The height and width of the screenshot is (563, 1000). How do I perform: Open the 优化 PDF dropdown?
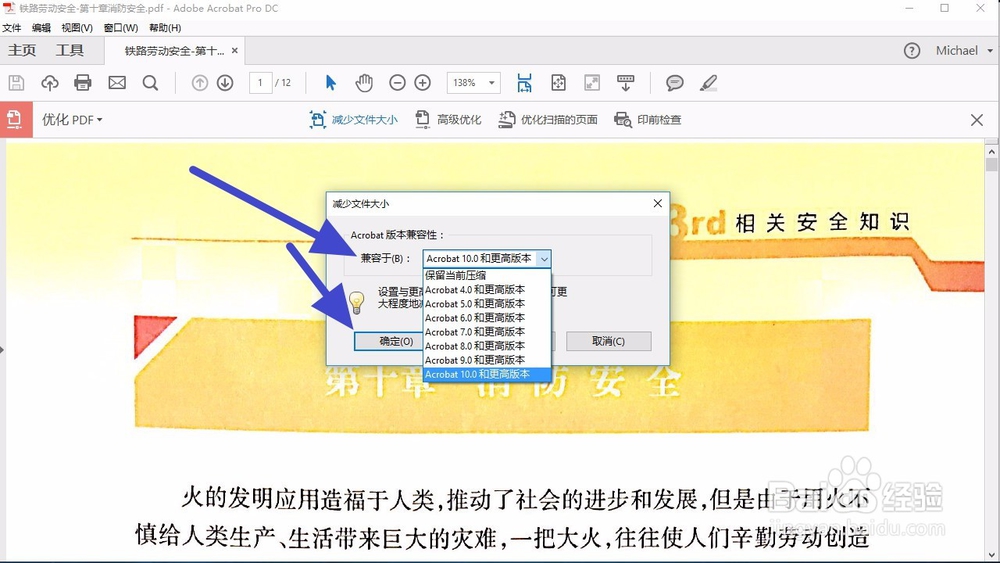point(72,120)
